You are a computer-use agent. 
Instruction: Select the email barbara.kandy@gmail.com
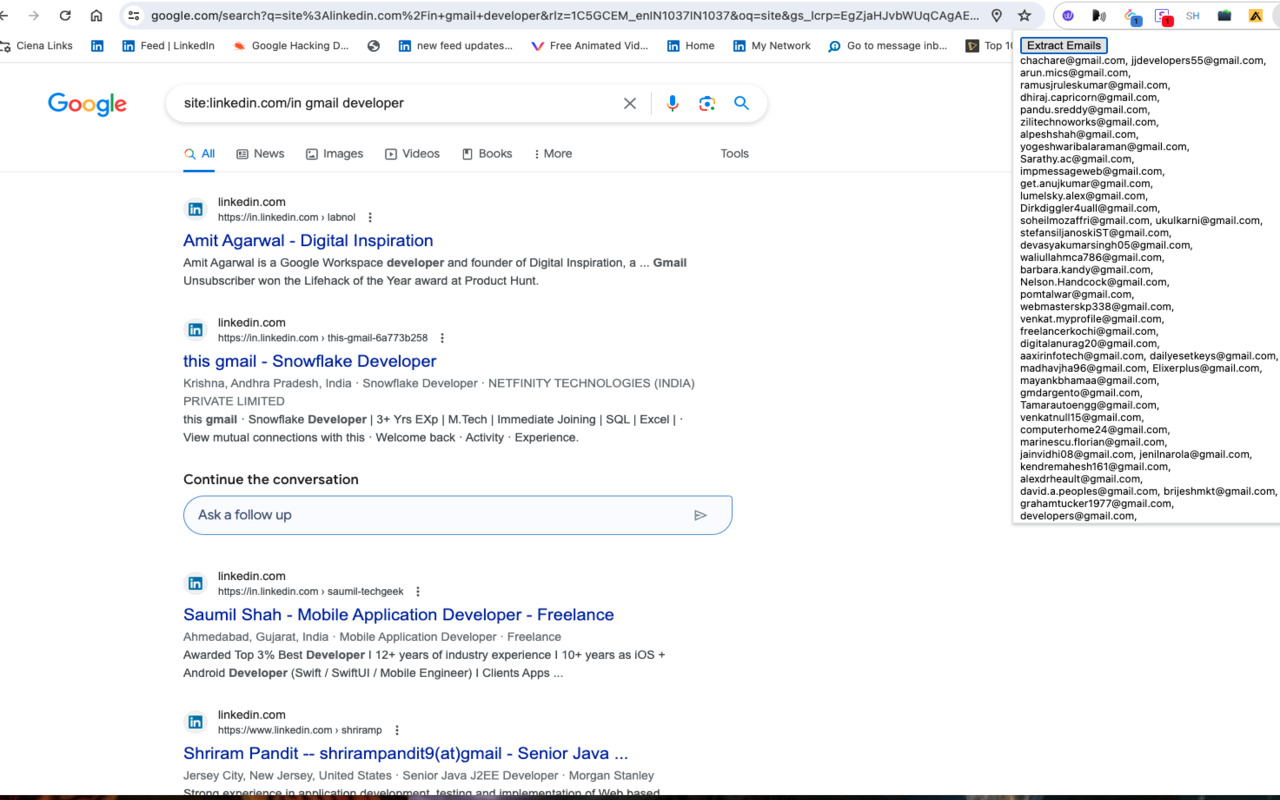[x=1086, y=270]
